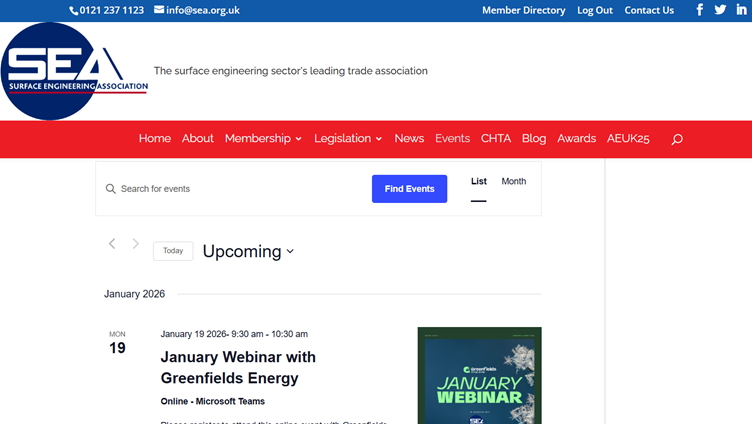Click the January 19 2026 event time text
Image resolution: width=752 pixels, height=424 pixels.
pyautogui.click(x=234, y=334)
